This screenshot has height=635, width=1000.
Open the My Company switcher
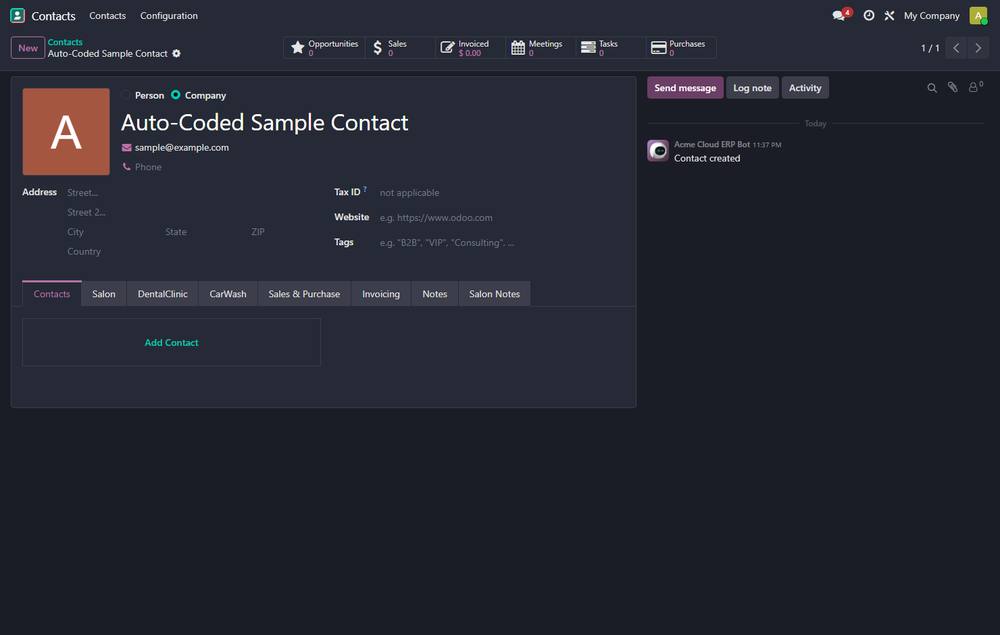(x=931, y=15)
